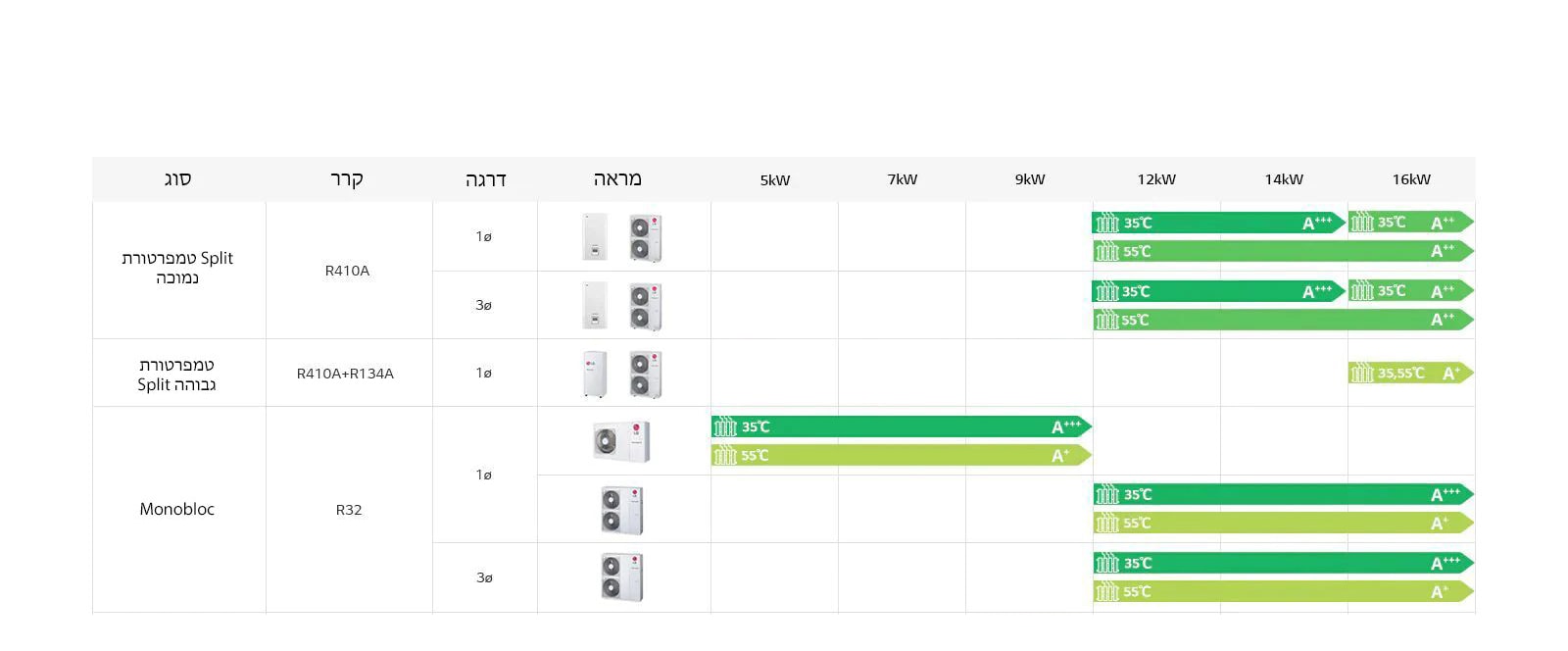Click radiator icon on Monobloc 5kW 35°C bar
Screen dimensions: 1568x651
click(x=724, y=426)
